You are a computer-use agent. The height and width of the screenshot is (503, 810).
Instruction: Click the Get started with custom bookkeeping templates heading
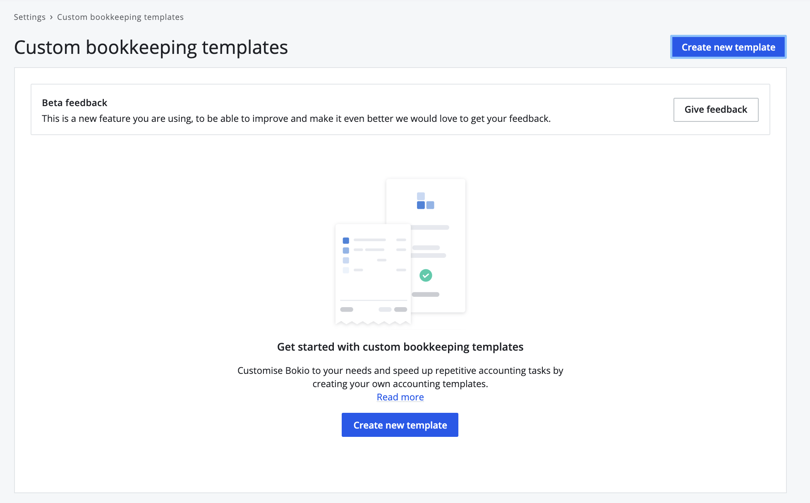tap(400, 347)
